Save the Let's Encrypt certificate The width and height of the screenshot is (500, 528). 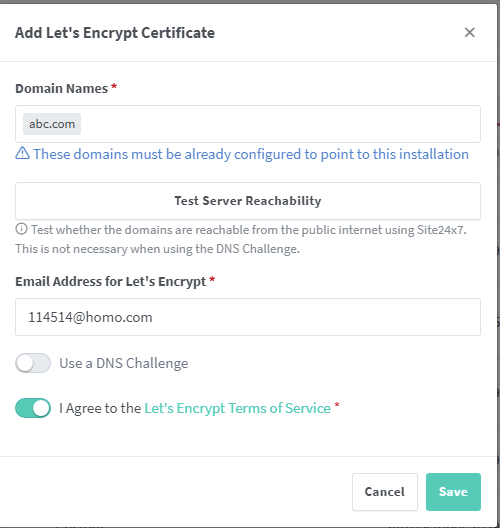pos(453,492)
